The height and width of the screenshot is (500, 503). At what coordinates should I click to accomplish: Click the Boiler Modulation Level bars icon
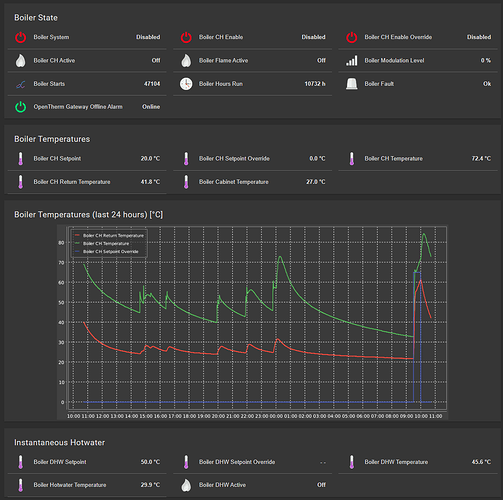click(352, 61)
